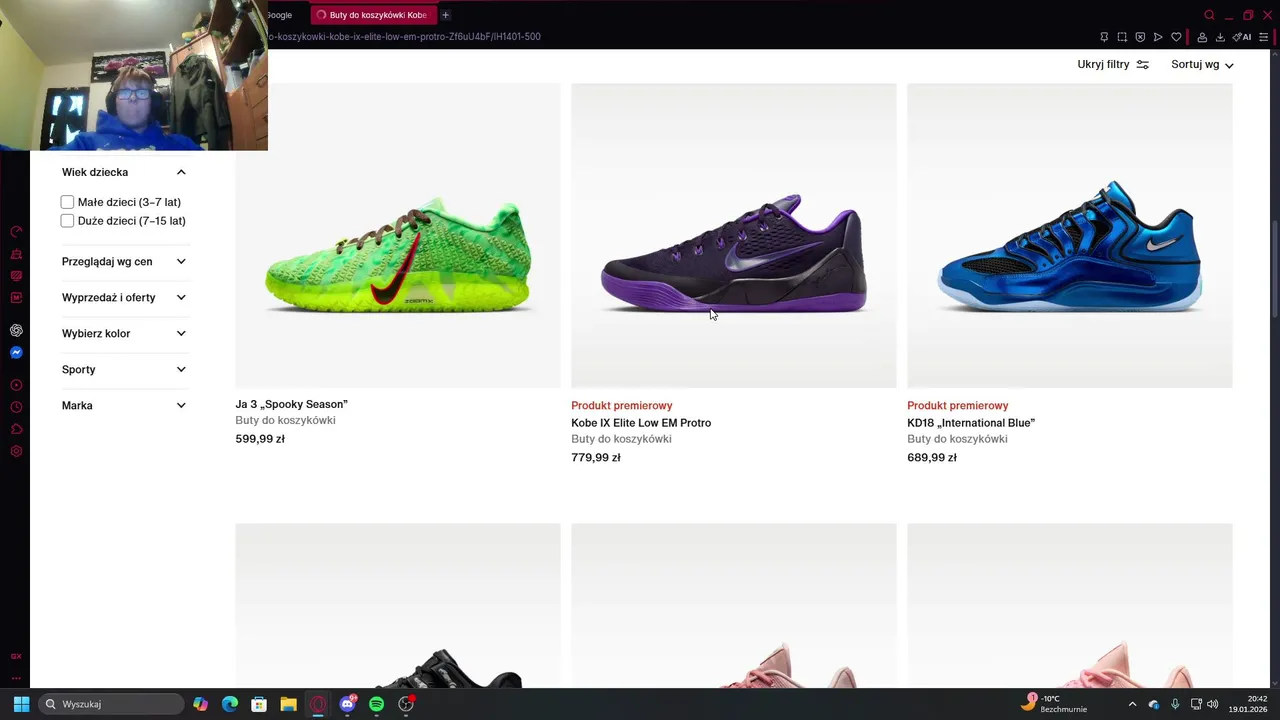This screenshot has height=720, width=1280.
Task: Click the Windows Start button
Action: tap(21, 704)
